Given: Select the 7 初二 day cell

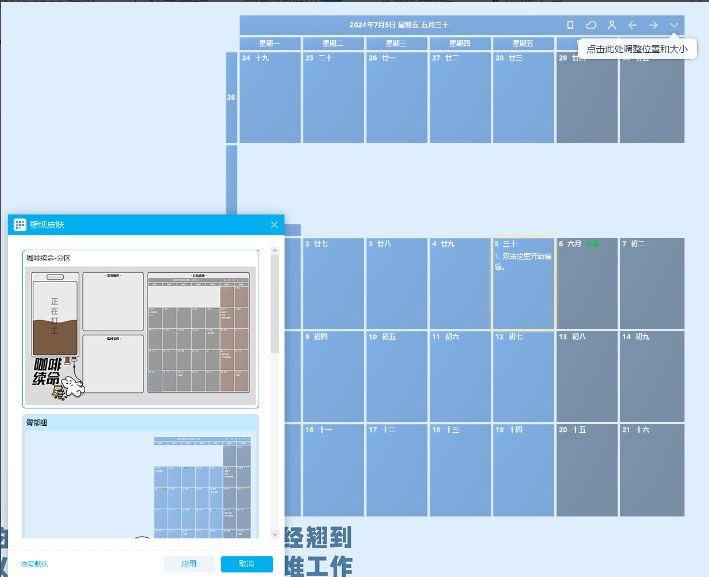Looking at the screenshot, I should coord(652,284).
